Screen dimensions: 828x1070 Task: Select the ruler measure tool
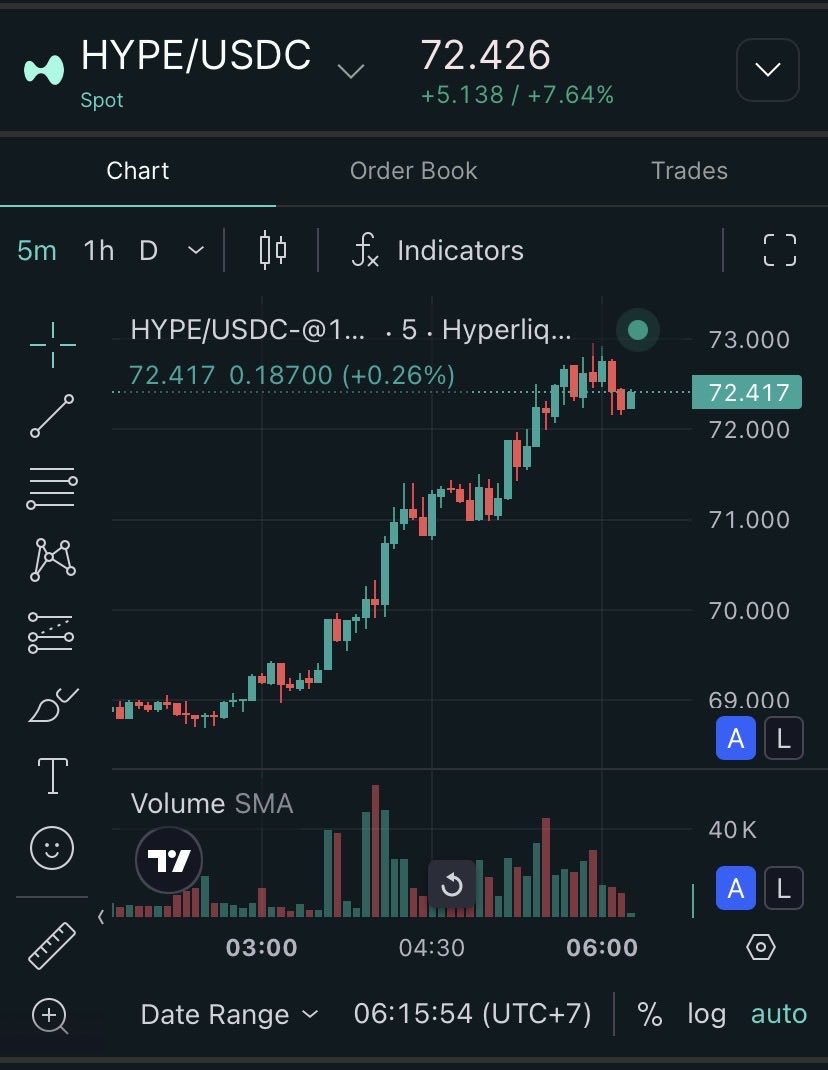coord(51,946)
